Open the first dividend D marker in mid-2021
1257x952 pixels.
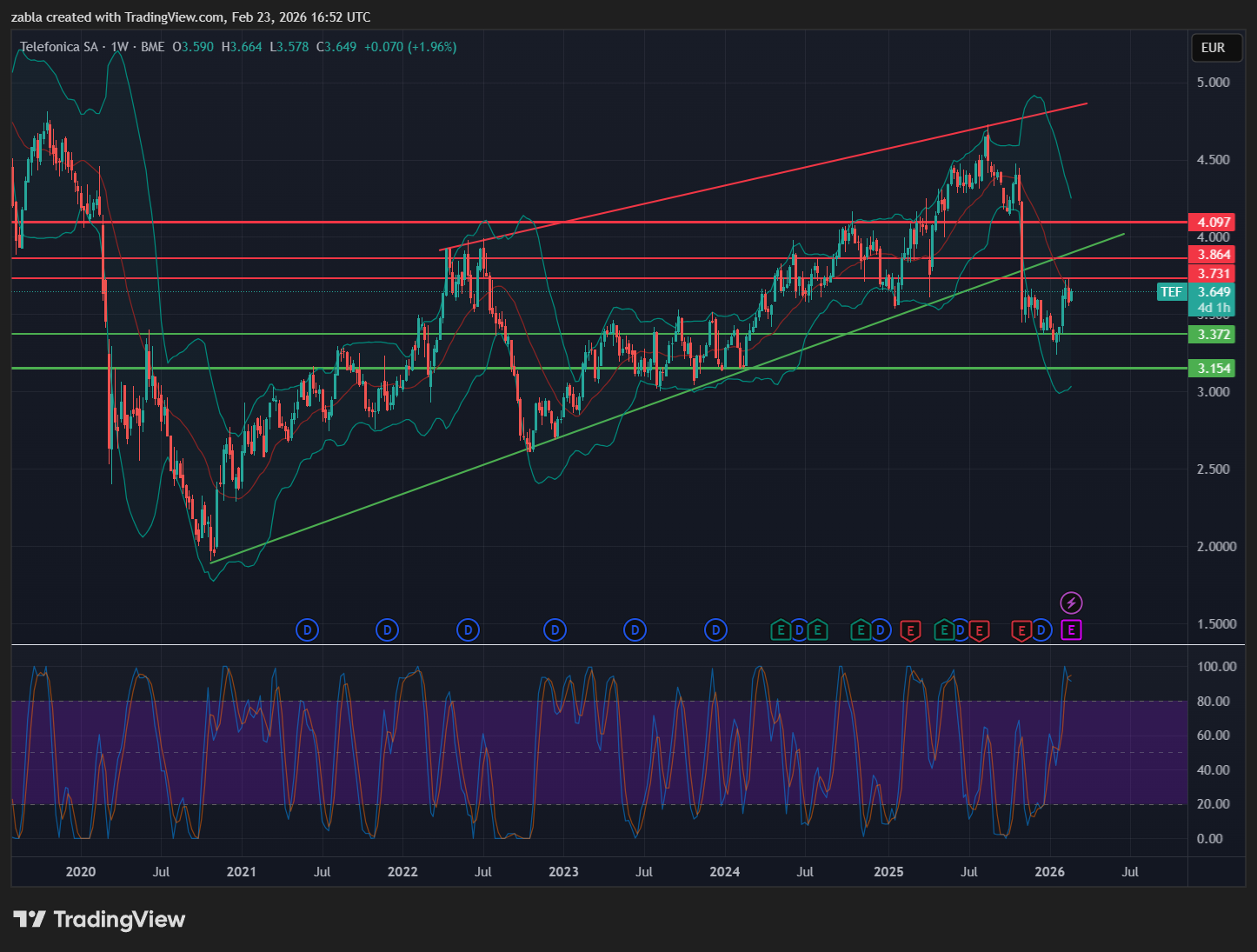click(307, 630)
